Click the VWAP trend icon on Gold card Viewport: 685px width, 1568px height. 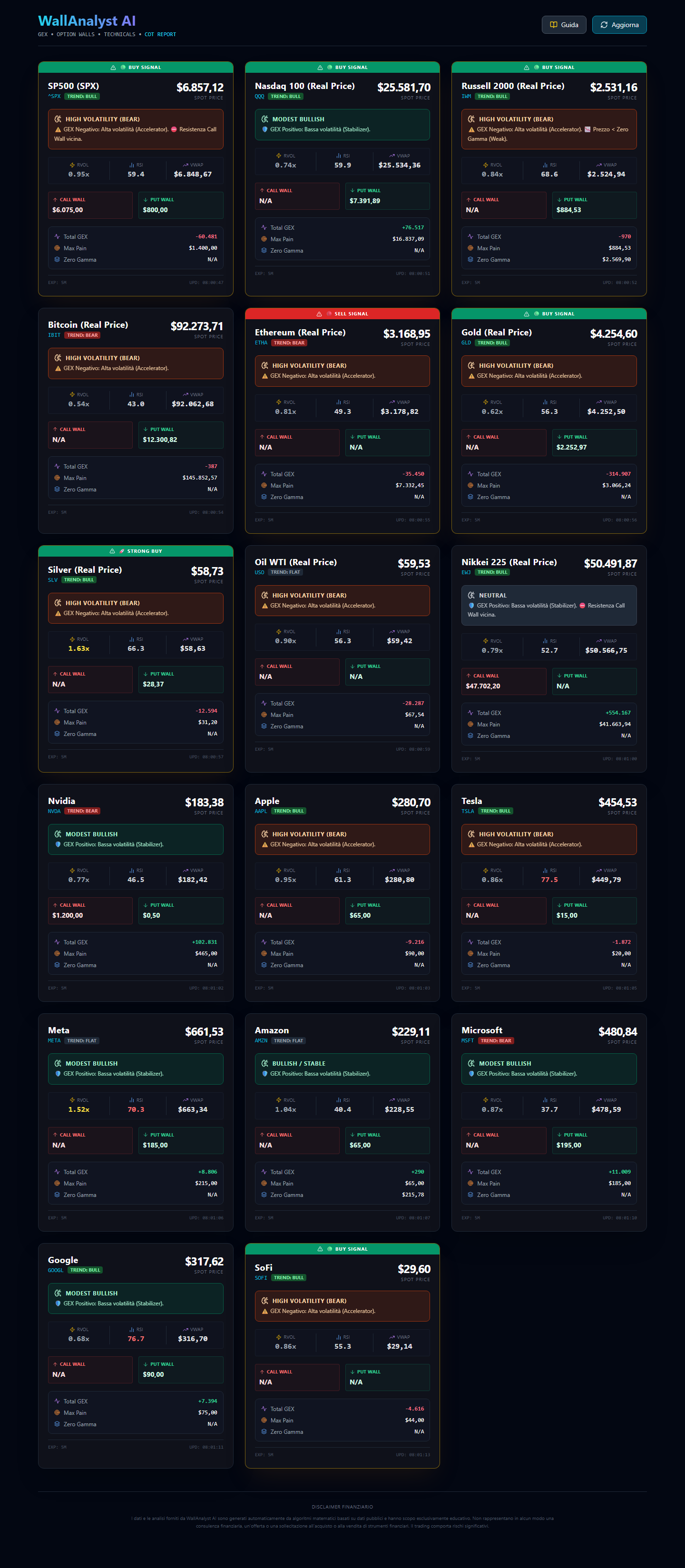[x=598, y=402]
